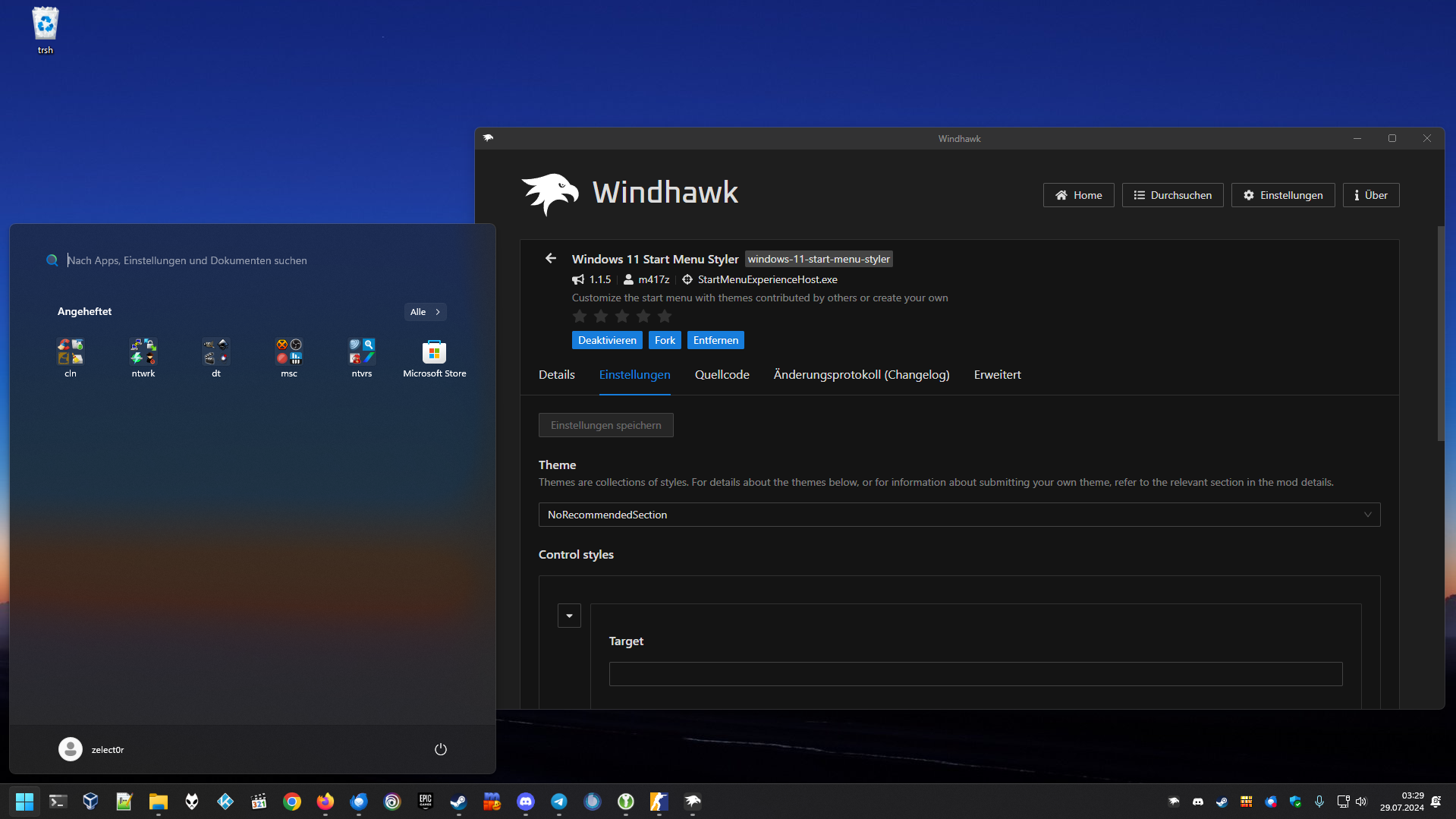Open the clock showing 03:29 on the taskbar
Screen dimensions: 1456x819
point(1402,802)
